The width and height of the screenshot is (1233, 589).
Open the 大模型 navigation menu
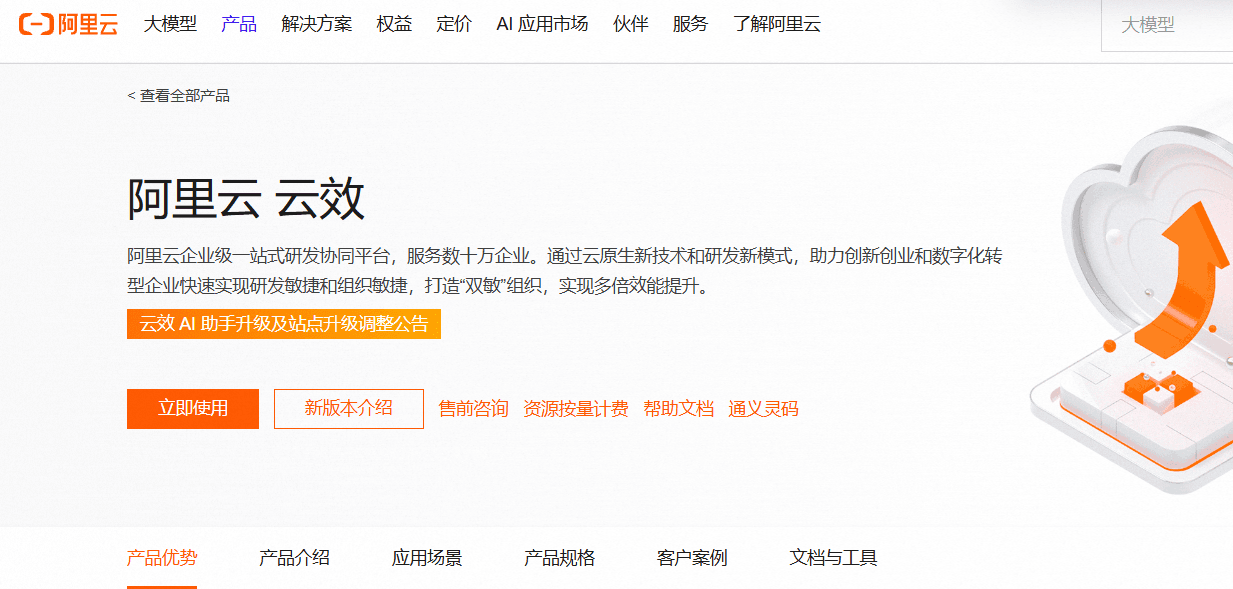[x=170, y=25]
